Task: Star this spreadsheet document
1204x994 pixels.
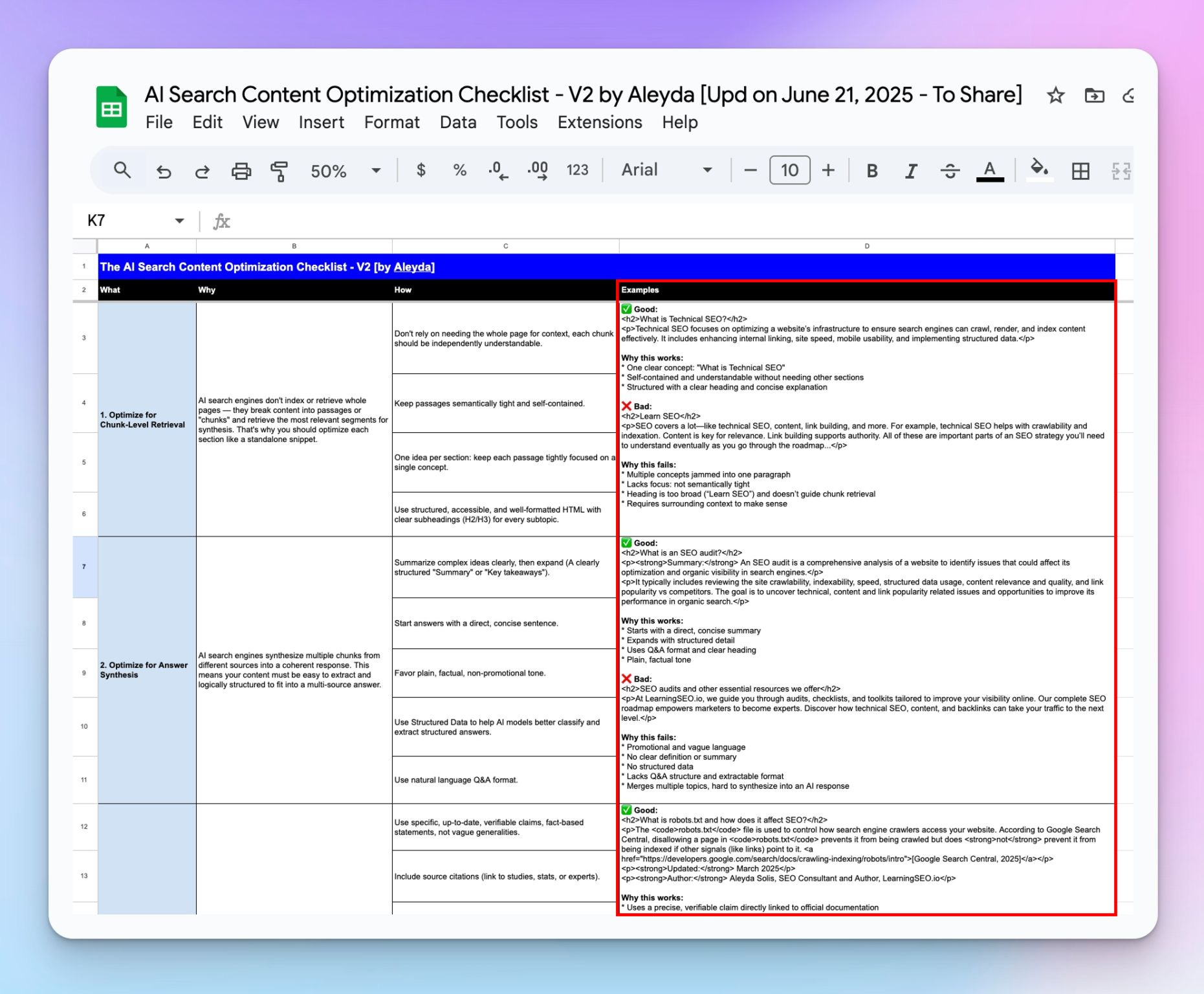Action: (1056, 96)
